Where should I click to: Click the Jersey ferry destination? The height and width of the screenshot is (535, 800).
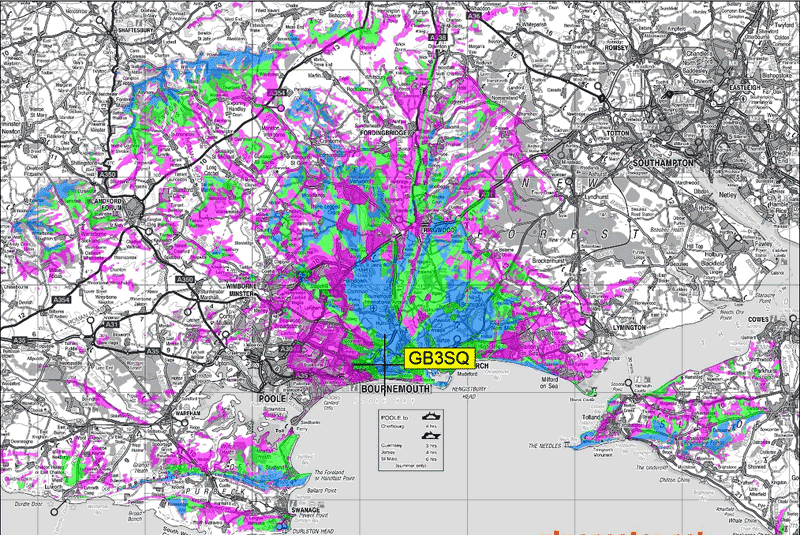[x=388, y=452]
